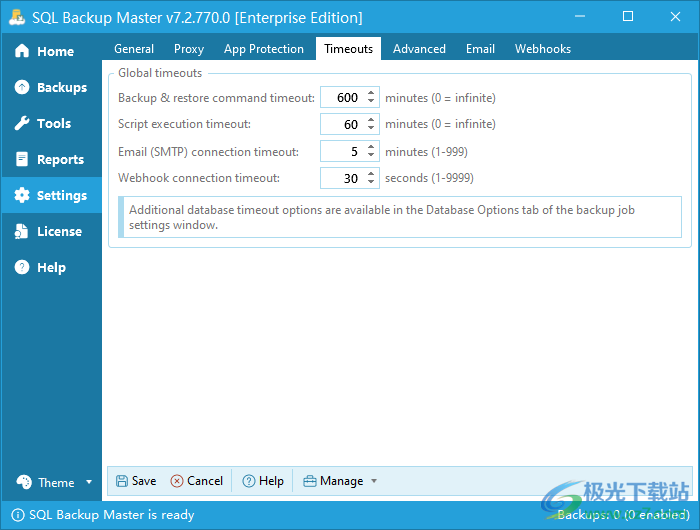Click the 'Additional database timeout options' note
This screenshot has width=700, height=530.
click(x=400, y=217)
